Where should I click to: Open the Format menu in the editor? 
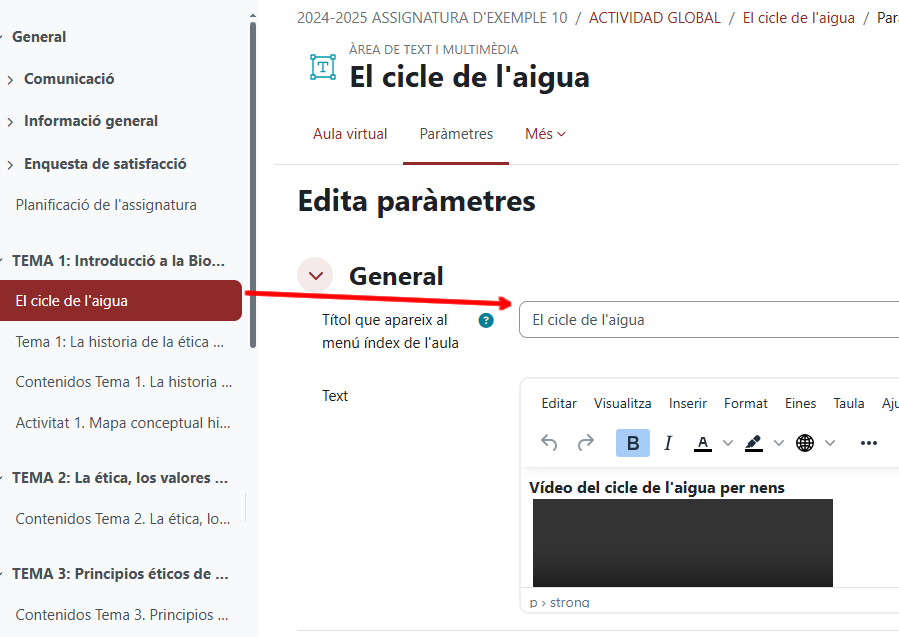point(745,403)
